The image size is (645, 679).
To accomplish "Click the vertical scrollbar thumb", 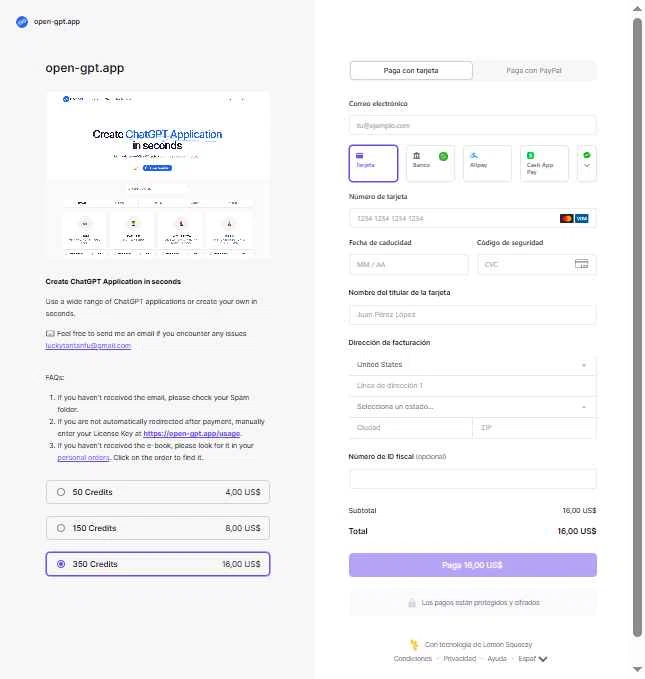I will pos(637,327).
